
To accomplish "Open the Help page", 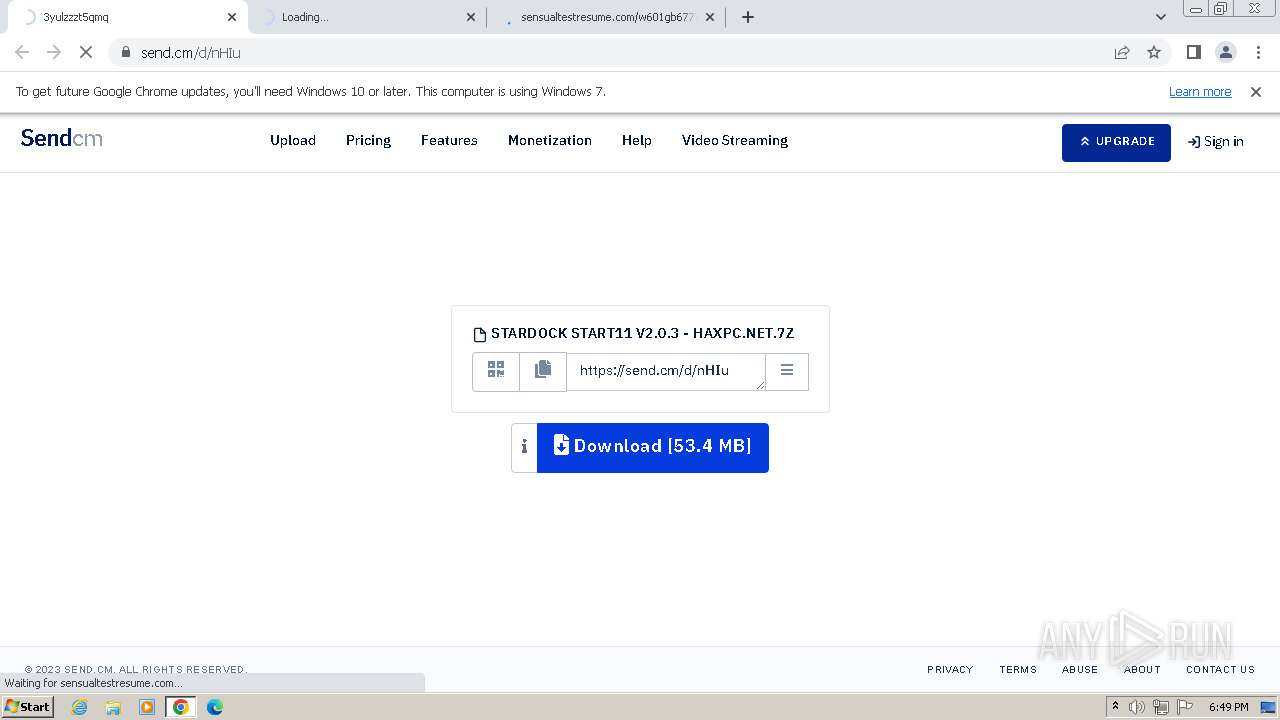I will pyautogui.click(x=637, y=141).
